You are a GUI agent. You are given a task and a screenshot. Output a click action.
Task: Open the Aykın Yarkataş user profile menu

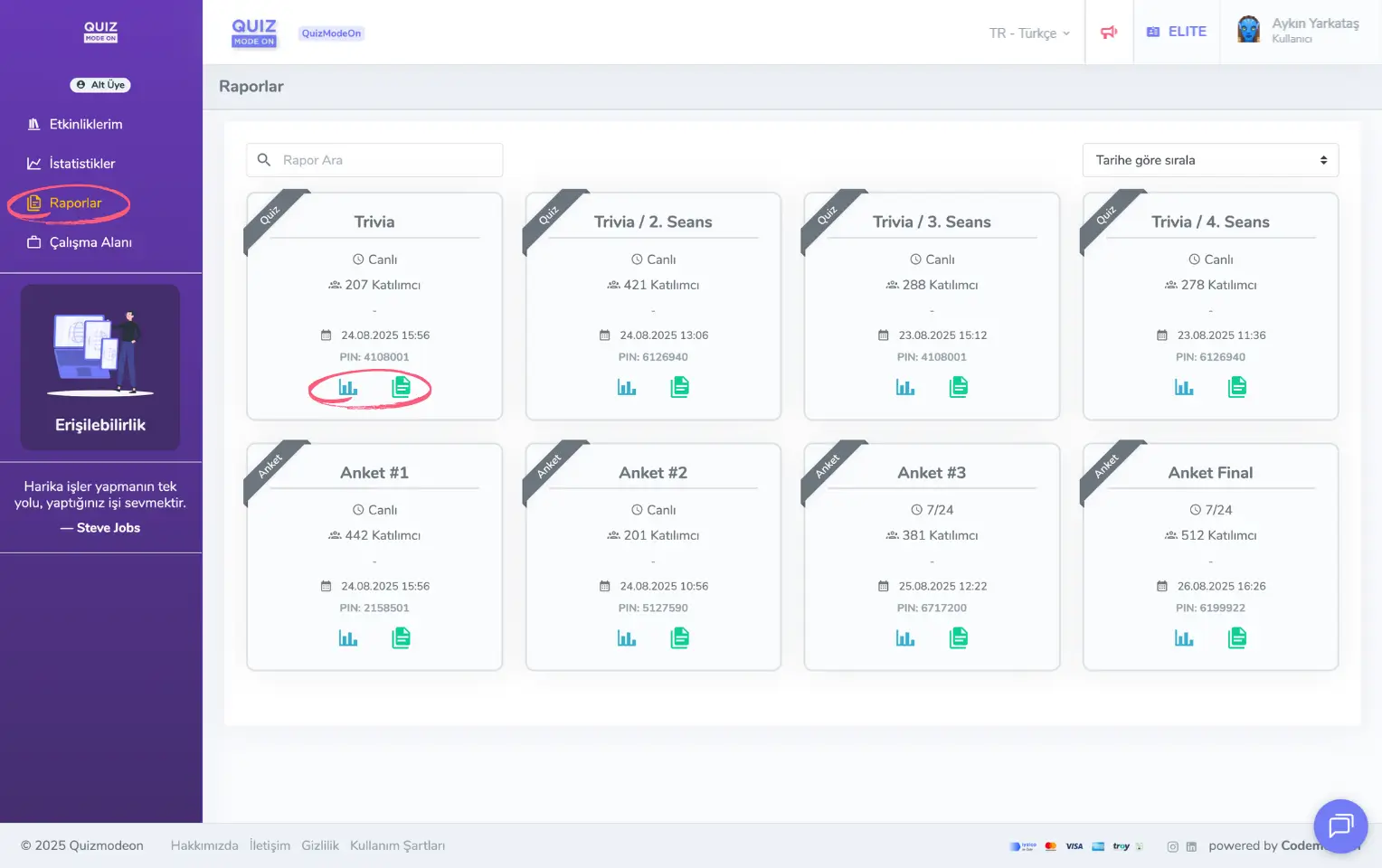pos(1298,31)
